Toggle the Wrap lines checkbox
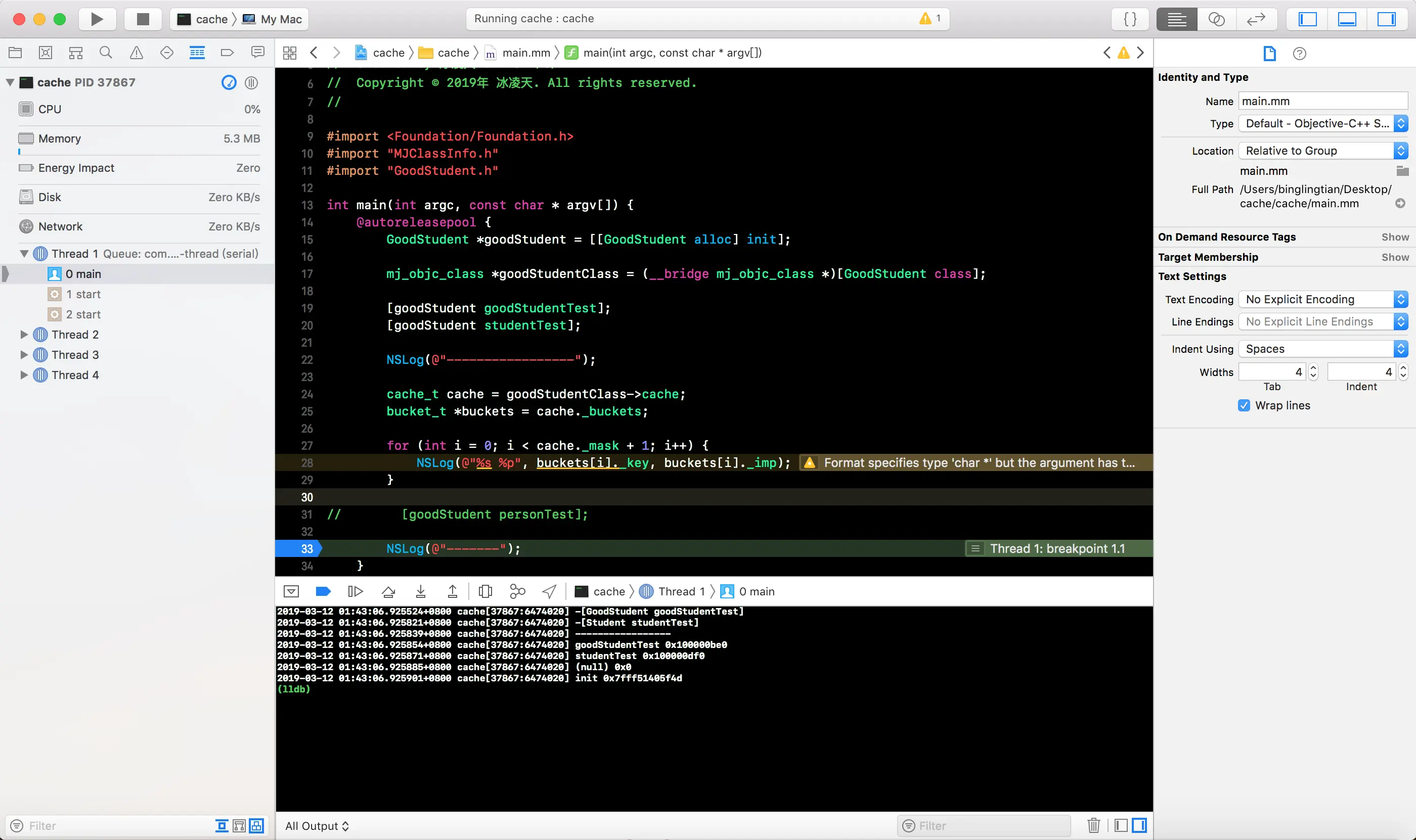The width and height of the screenshot is (1416, 840). pos(1244,405)
